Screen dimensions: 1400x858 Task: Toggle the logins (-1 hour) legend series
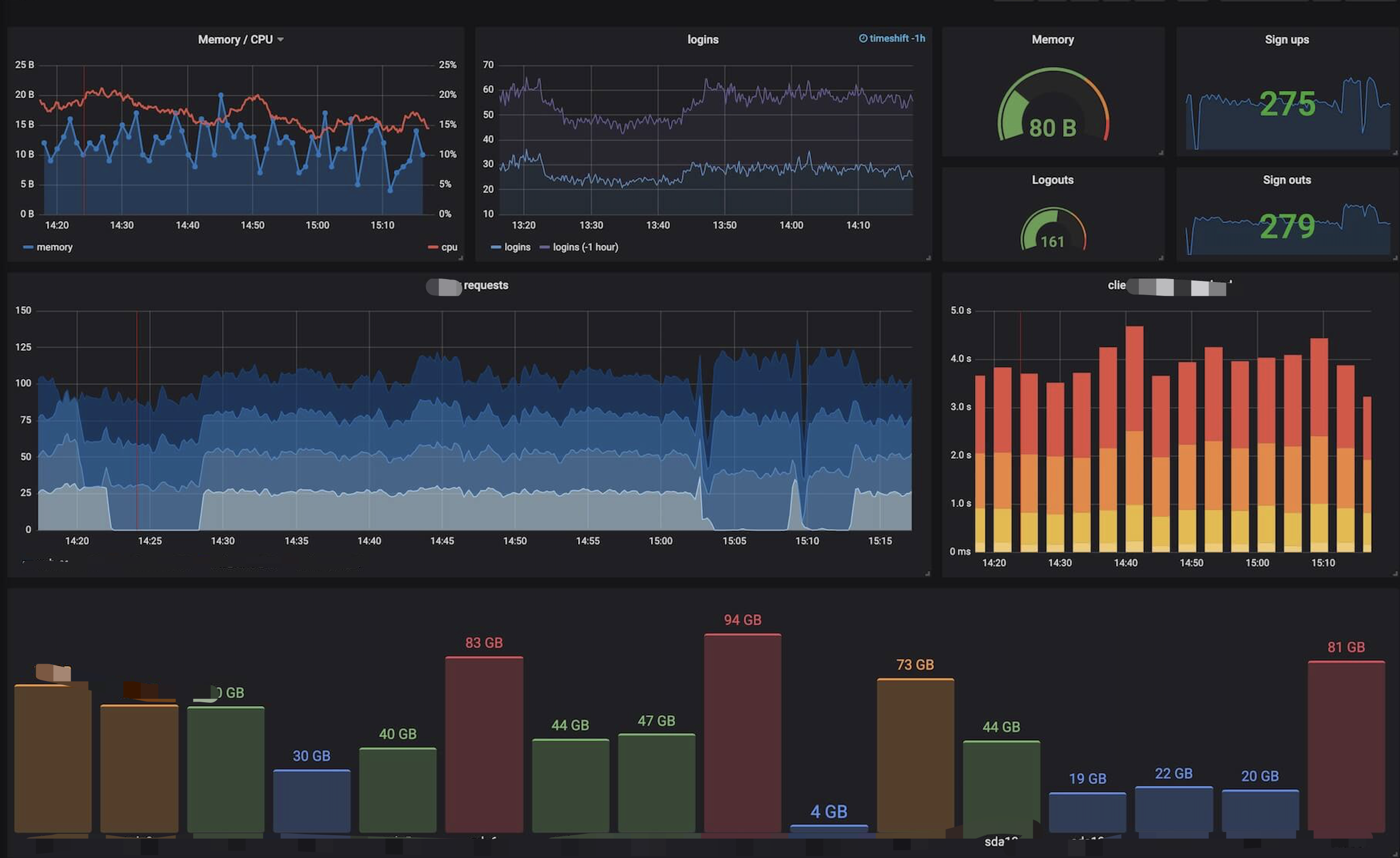pyautogui.click(x=585, y=247)
